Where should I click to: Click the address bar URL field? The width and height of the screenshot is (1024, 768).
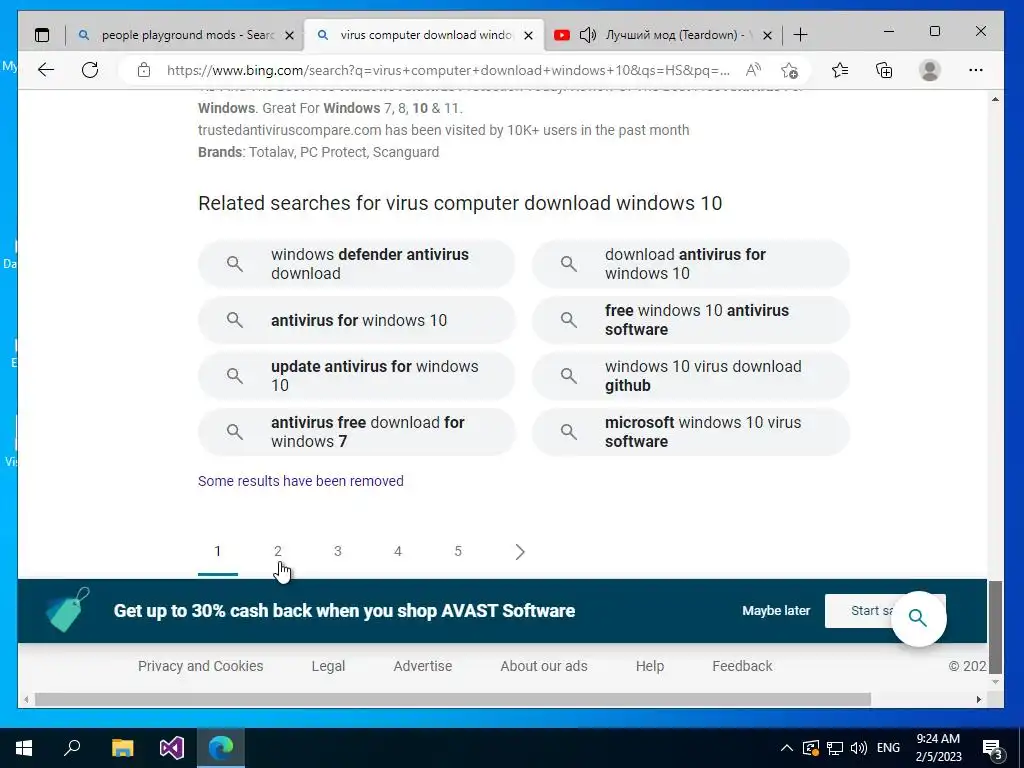pos(448,70)
